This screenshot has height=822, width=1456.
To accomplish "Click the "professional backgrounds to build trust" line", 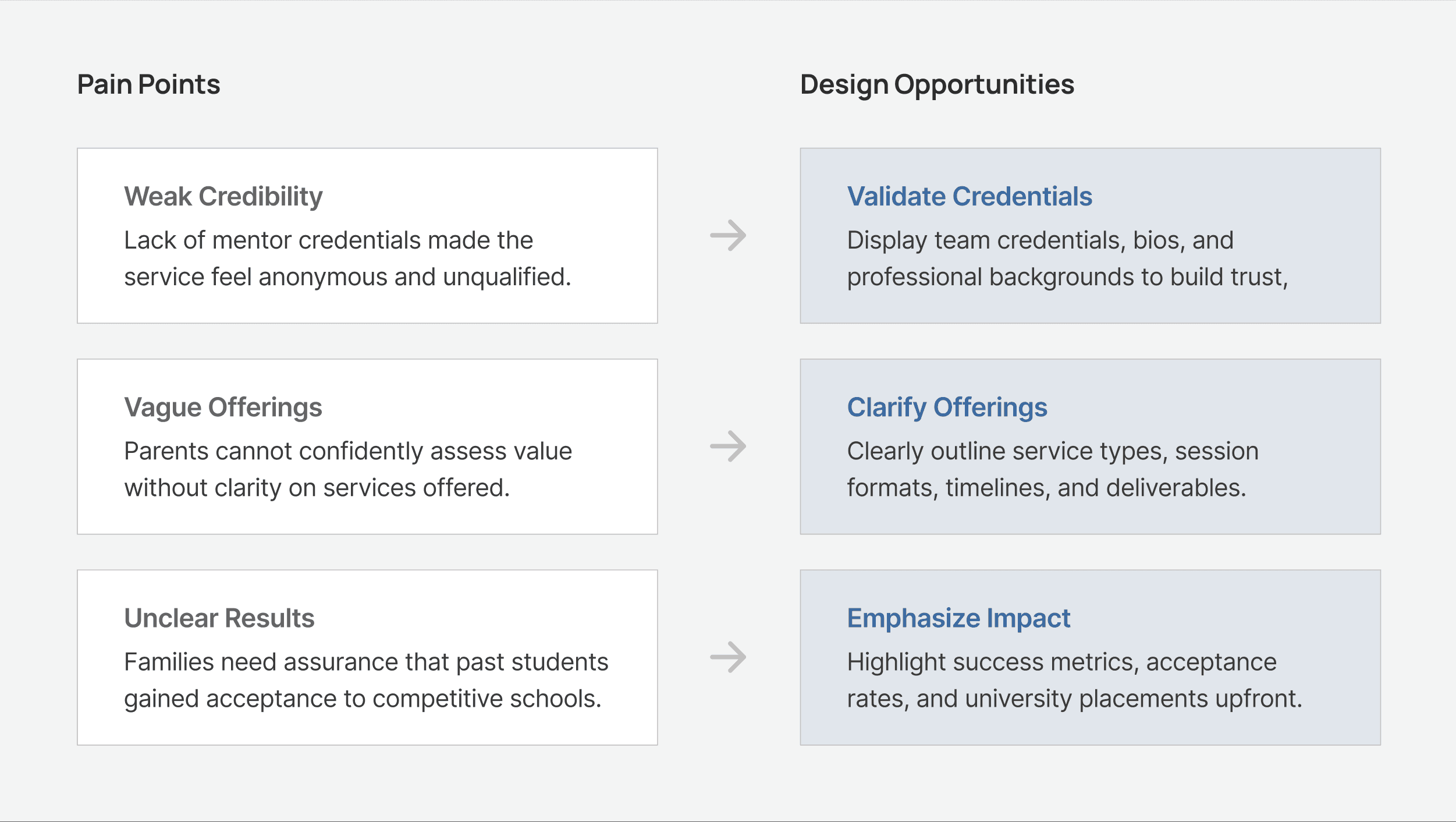I will [x=1067, y=277].
